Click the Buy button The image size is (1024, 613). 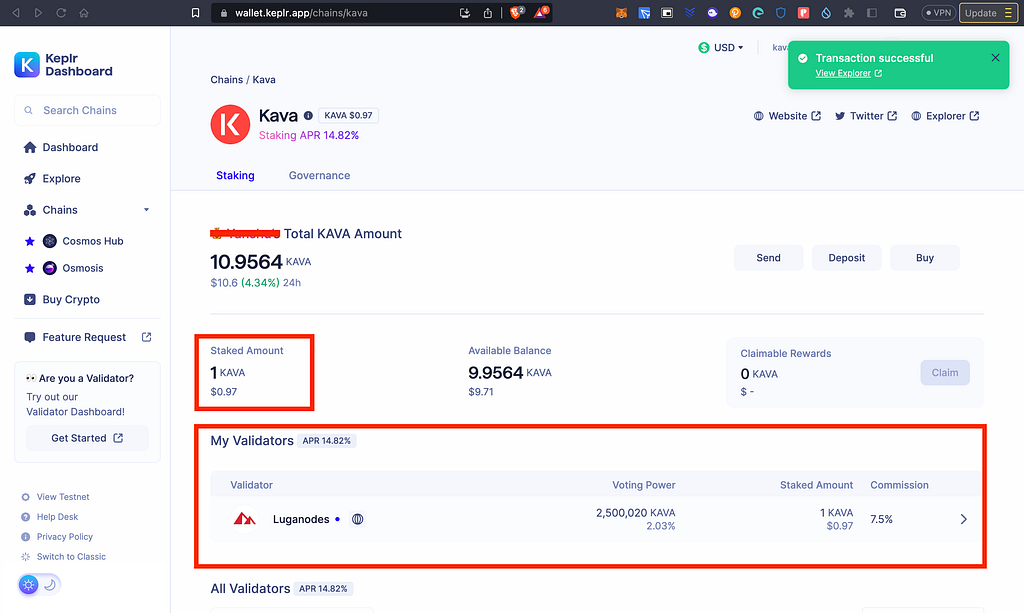point(925,258)
